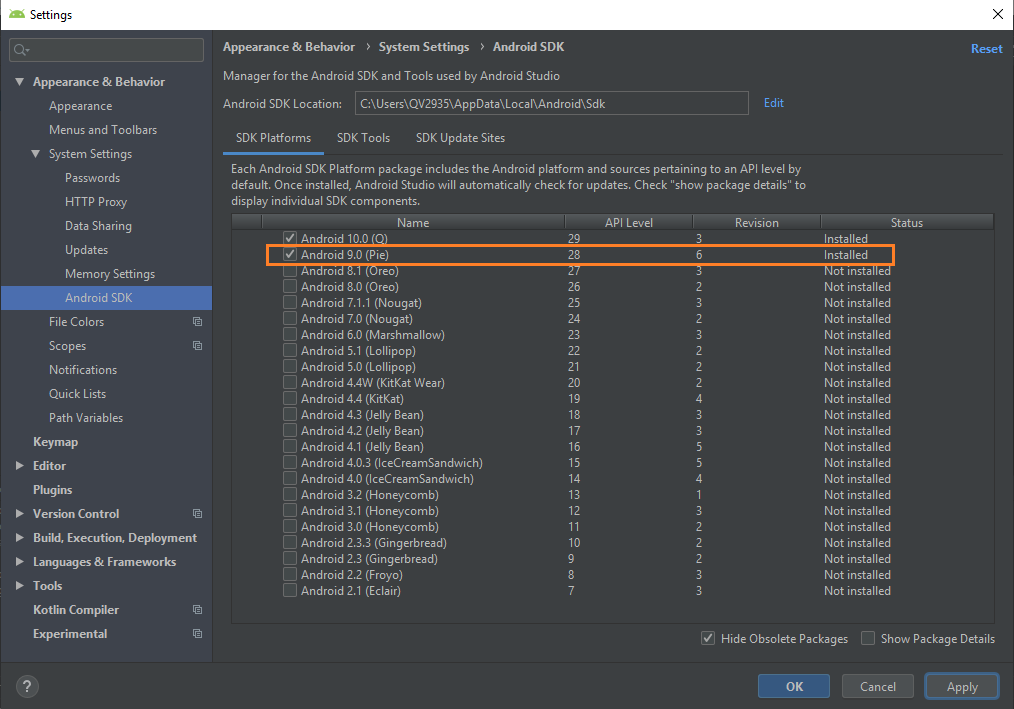Click the project-level icon beside Scopes
Image resolution: width=1014 pixels, height=709 pixels.
197,346
